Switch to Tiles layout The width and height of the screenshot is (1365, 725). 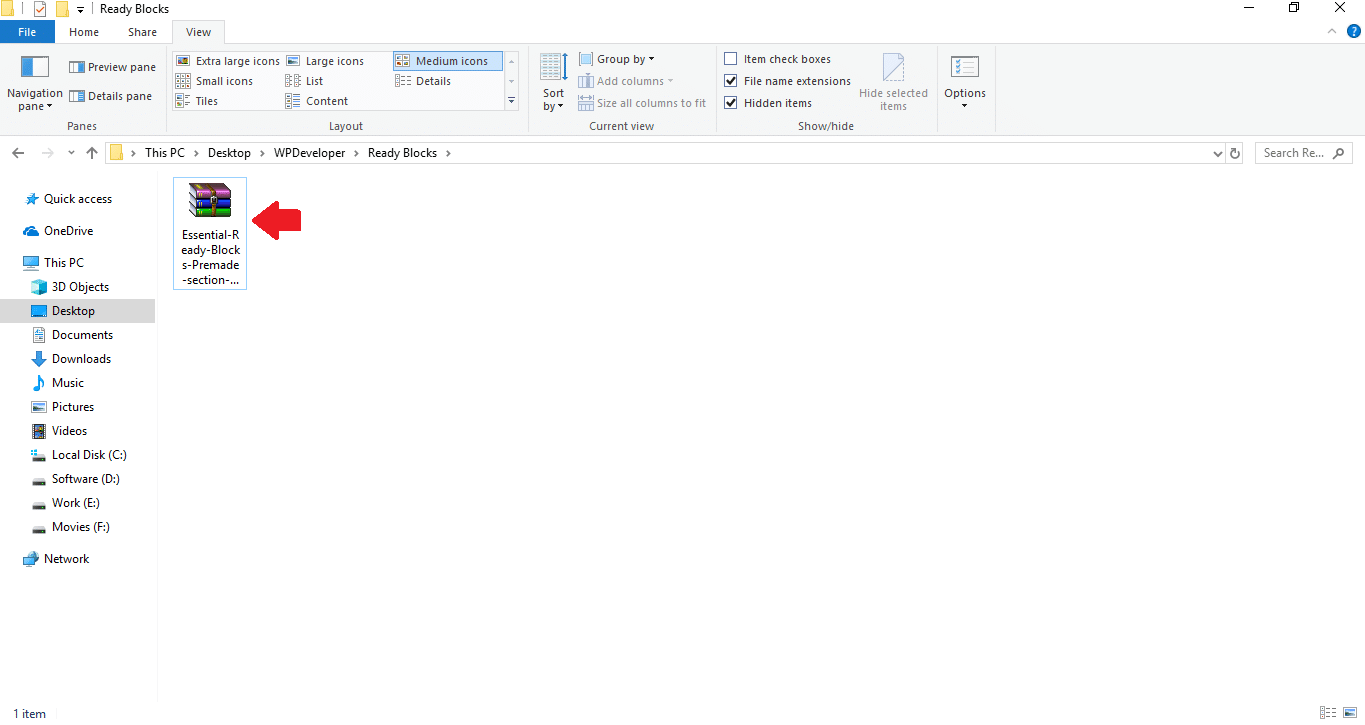click(x=197, y=101)
